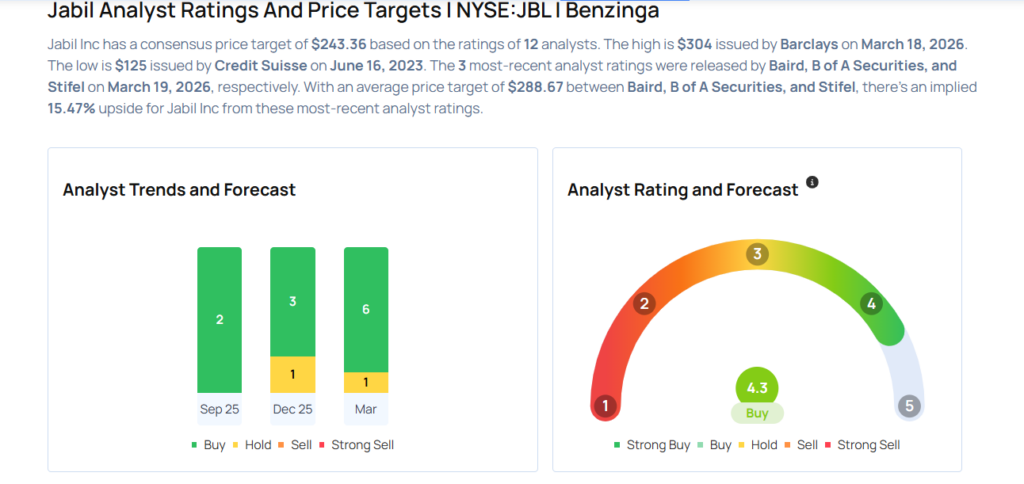Toggle Hold in the Analyst Trends legend

pyautogui.click(x=258, y=444)
